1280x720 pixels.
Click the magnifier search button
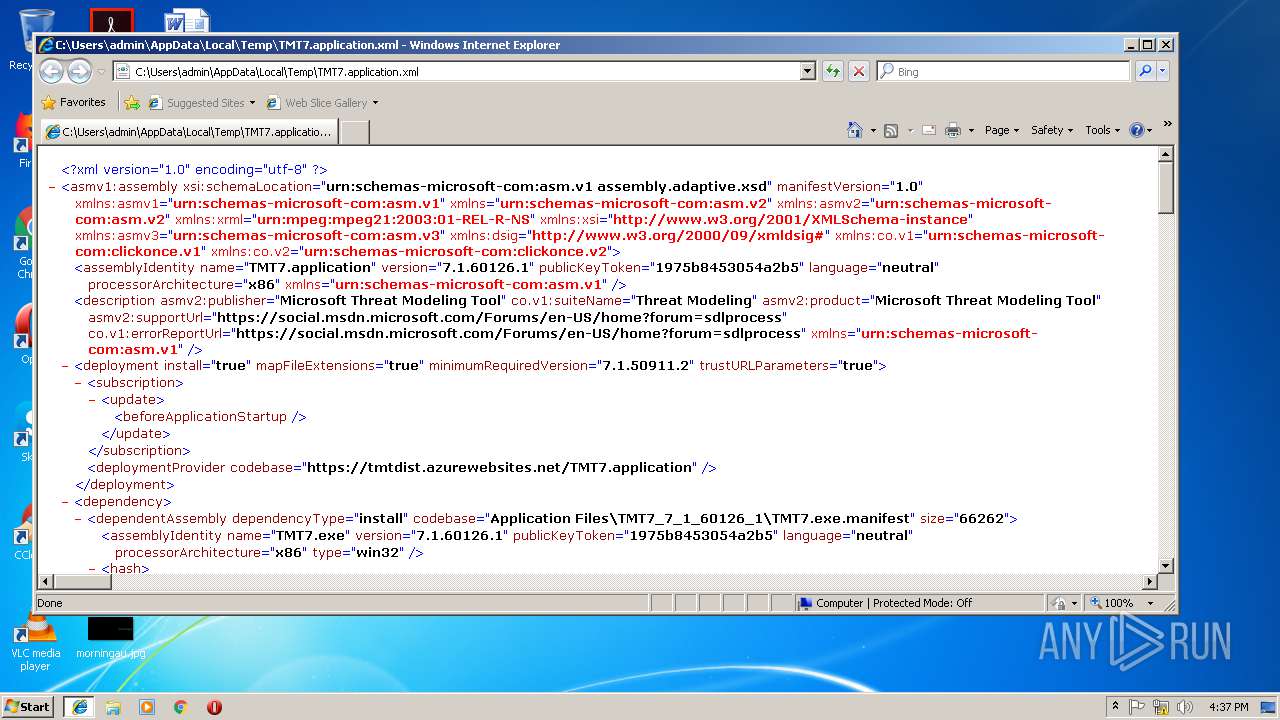[x=1145, y=72]
